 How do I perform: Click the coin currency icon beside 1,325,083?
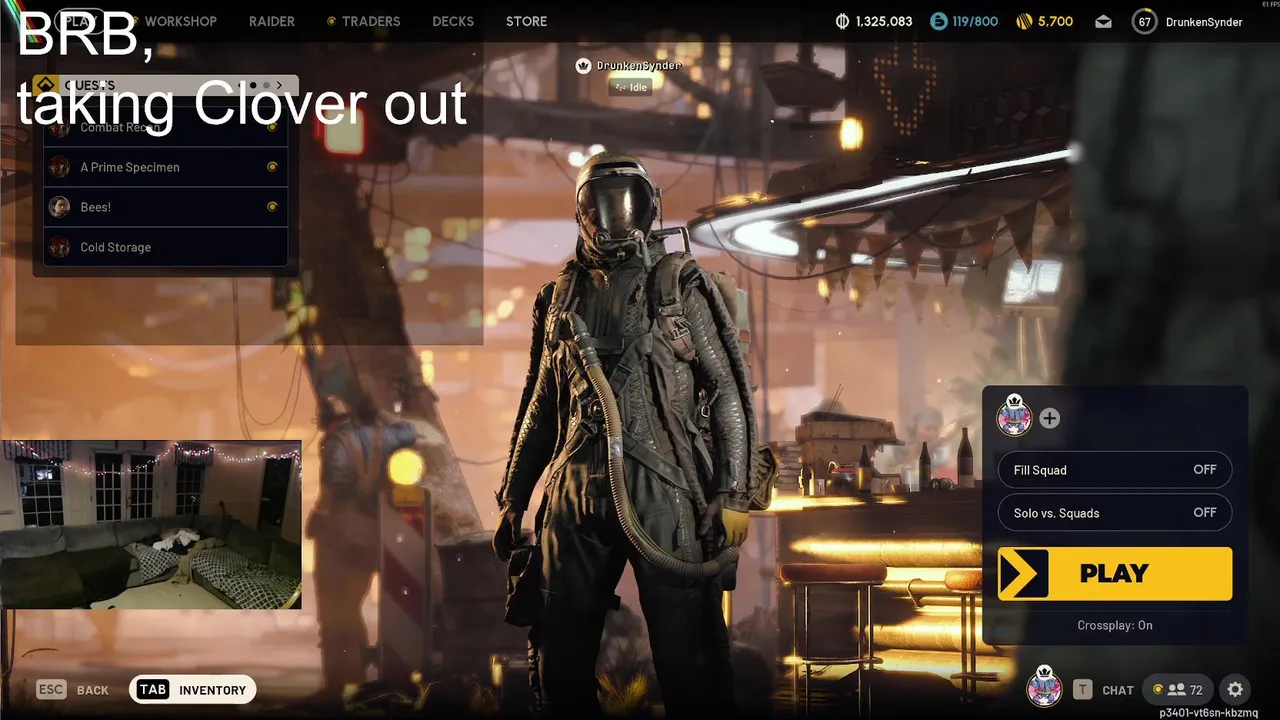pyautogui.click(x=842, y=21)
